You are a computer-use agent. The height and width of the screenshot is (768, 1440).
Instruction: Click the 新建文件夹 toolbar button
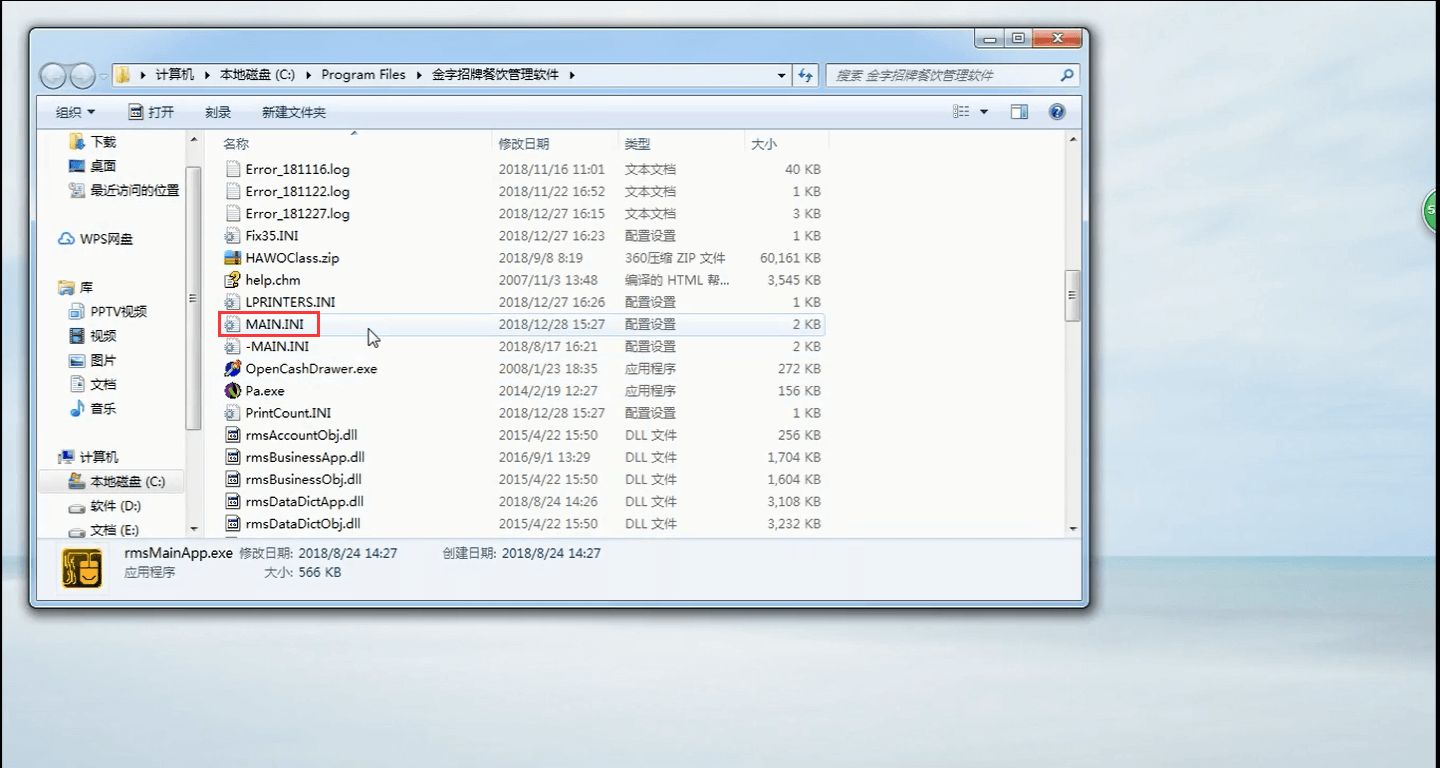click(294, 112)
